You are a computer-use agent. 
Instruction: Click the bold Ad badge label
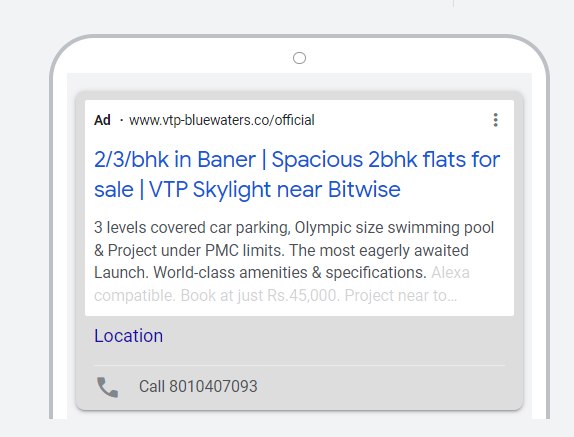coord(102,120)
